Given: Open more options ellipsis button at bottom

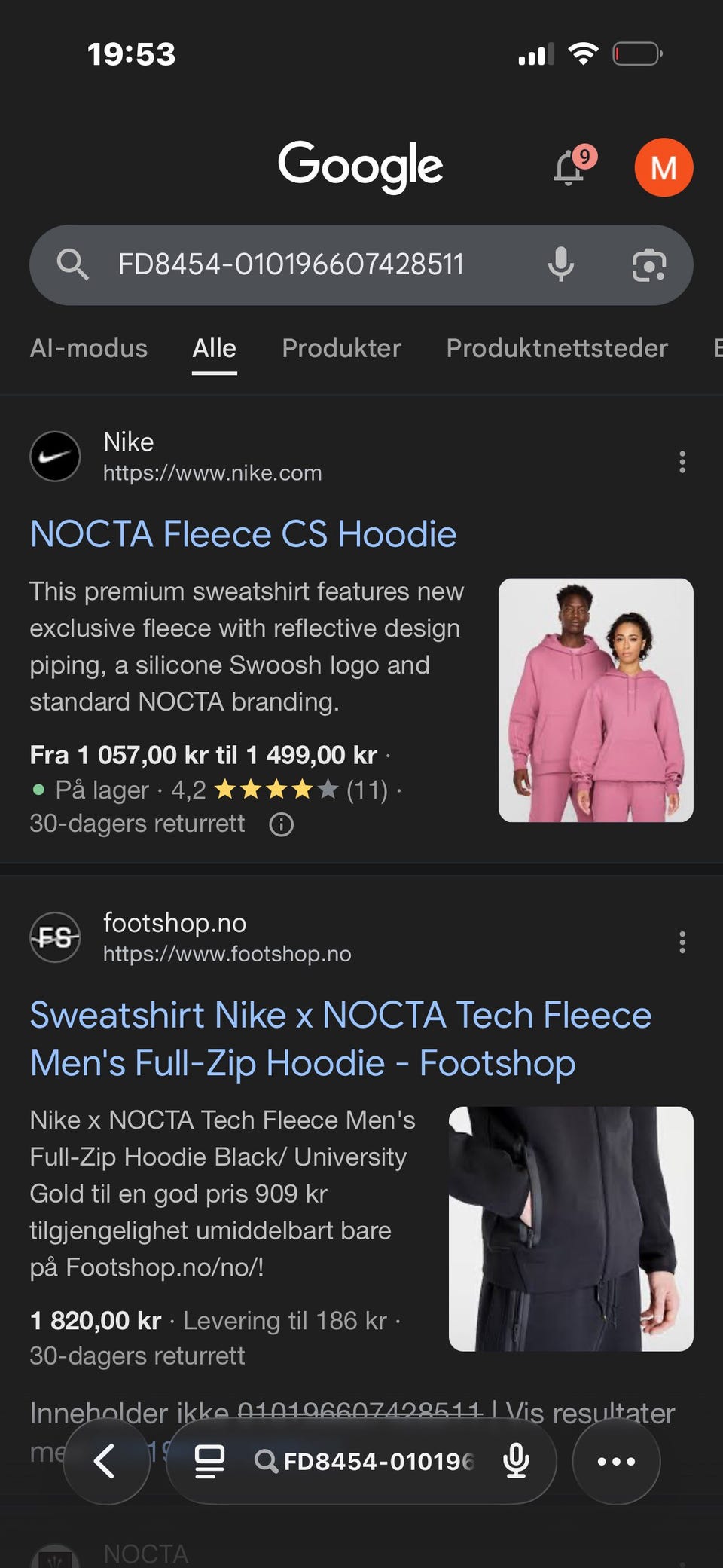Looking at the screenshot, I should coord(615,1461).
